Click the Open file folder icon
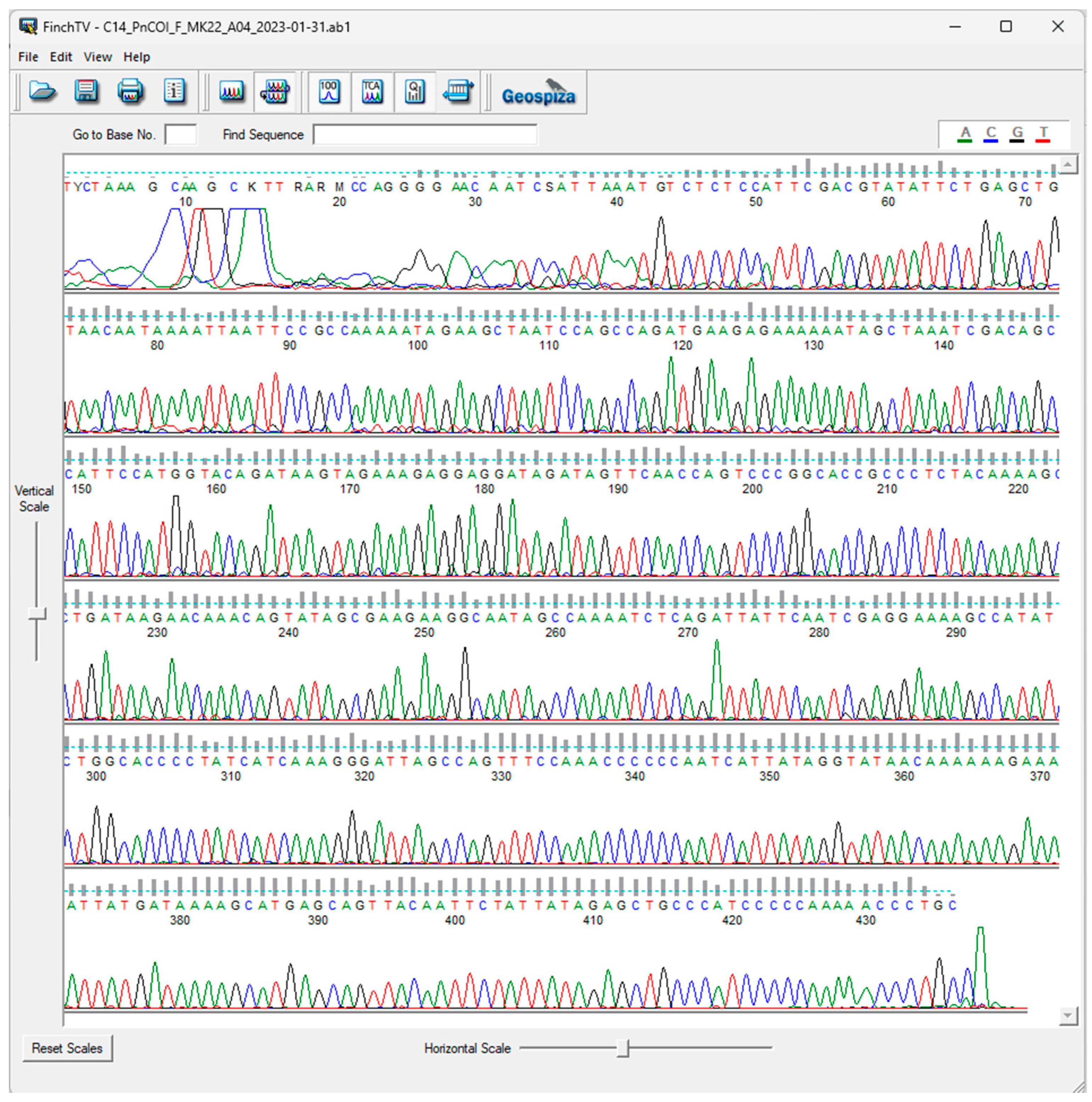Viewport: 1092px width, 1102px height. pos(42,91)
